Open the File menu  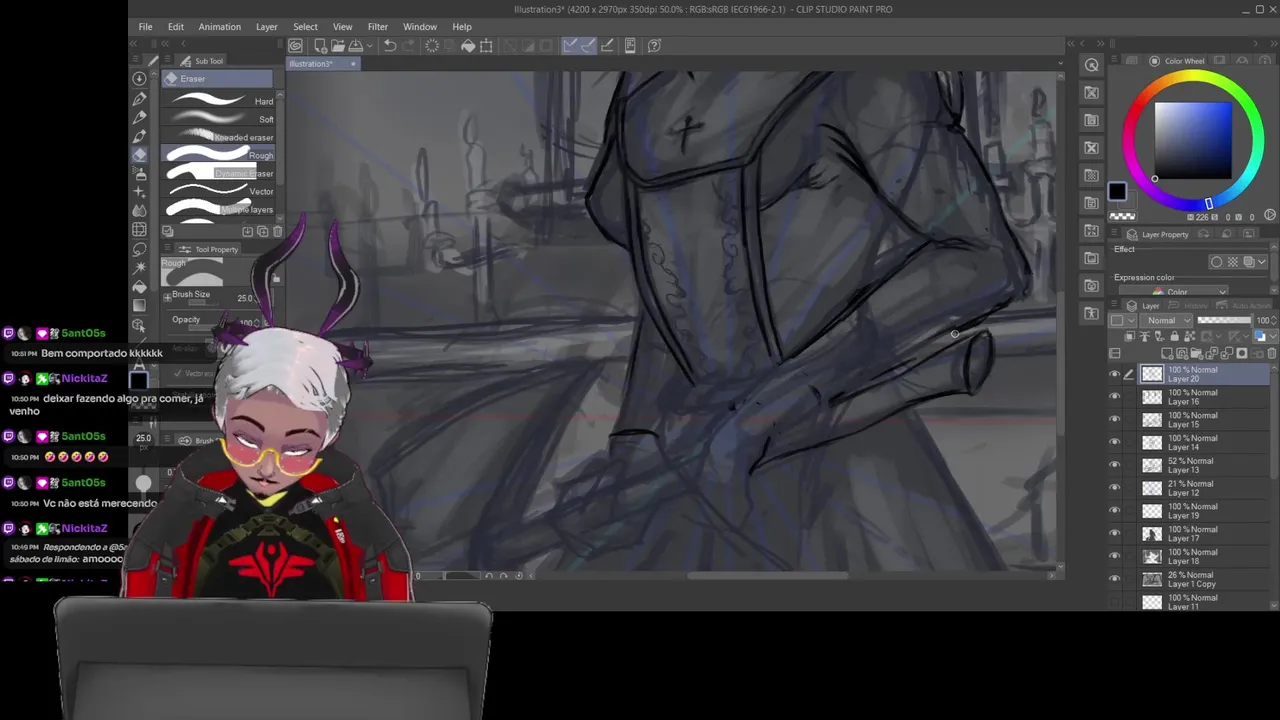click(145, 27)
